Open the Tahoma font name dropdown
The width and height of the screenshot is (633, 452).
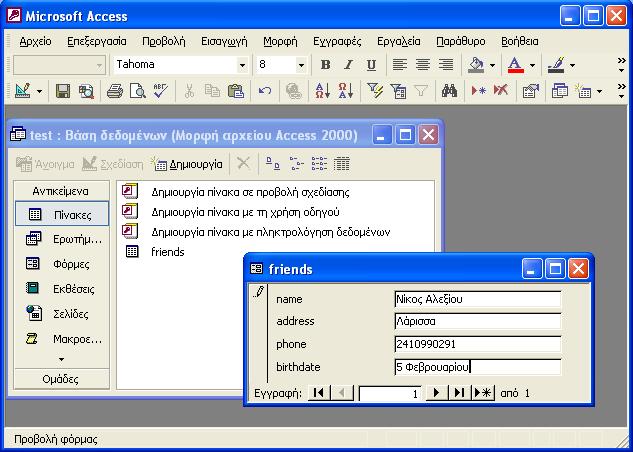(x=242, y=65)
